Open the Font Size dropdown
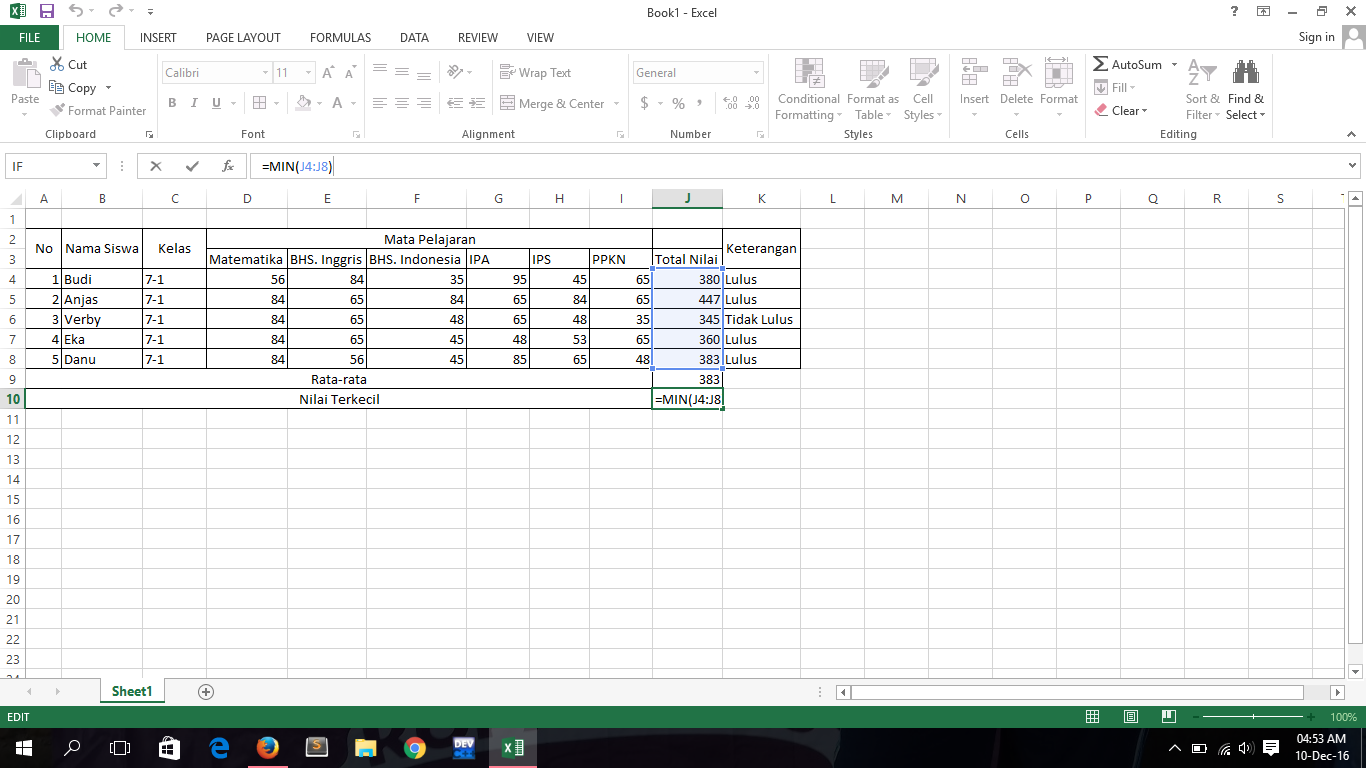This screenshot has height=768, width=1366. pos(307,72)
